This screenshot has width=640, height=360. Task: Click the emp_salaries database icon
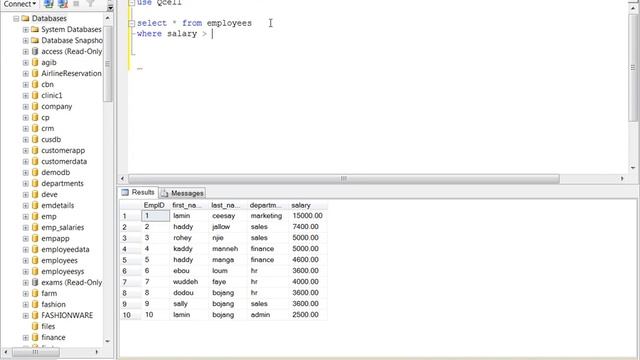35,227
